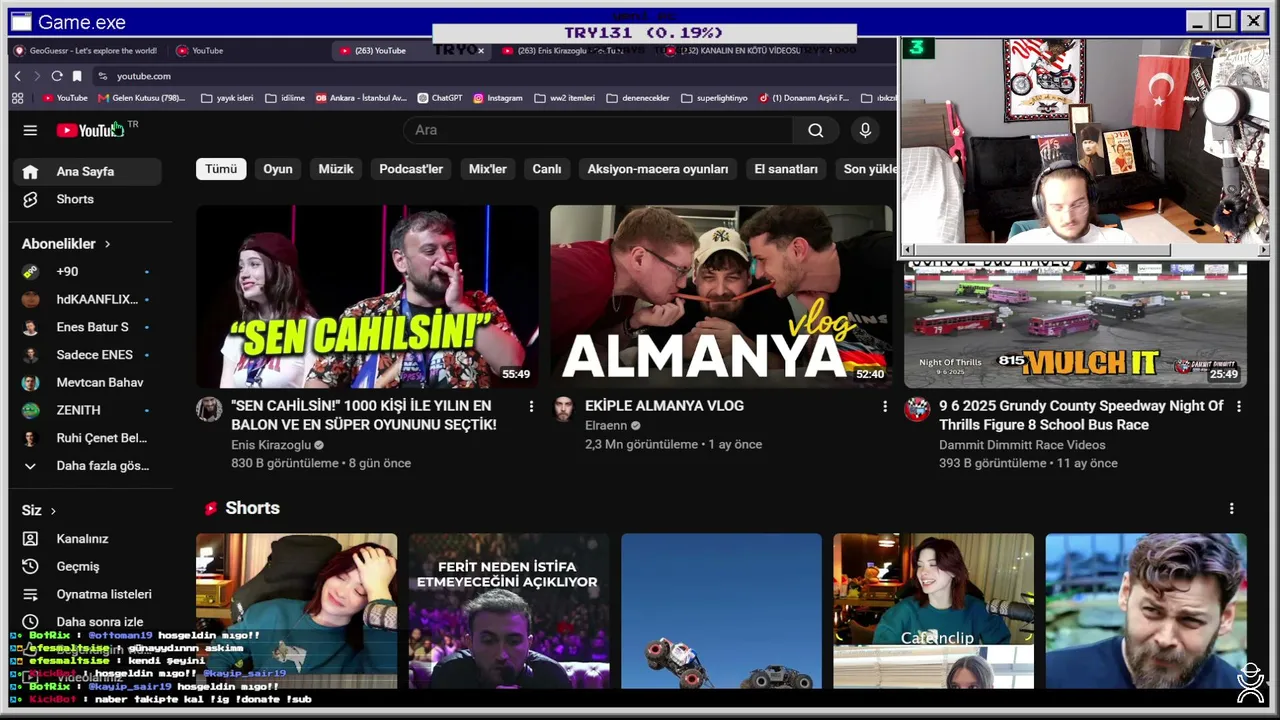The image size is (1280, 720).
Task: Open the ChatGPT bookmark
Action: point(440,98)
